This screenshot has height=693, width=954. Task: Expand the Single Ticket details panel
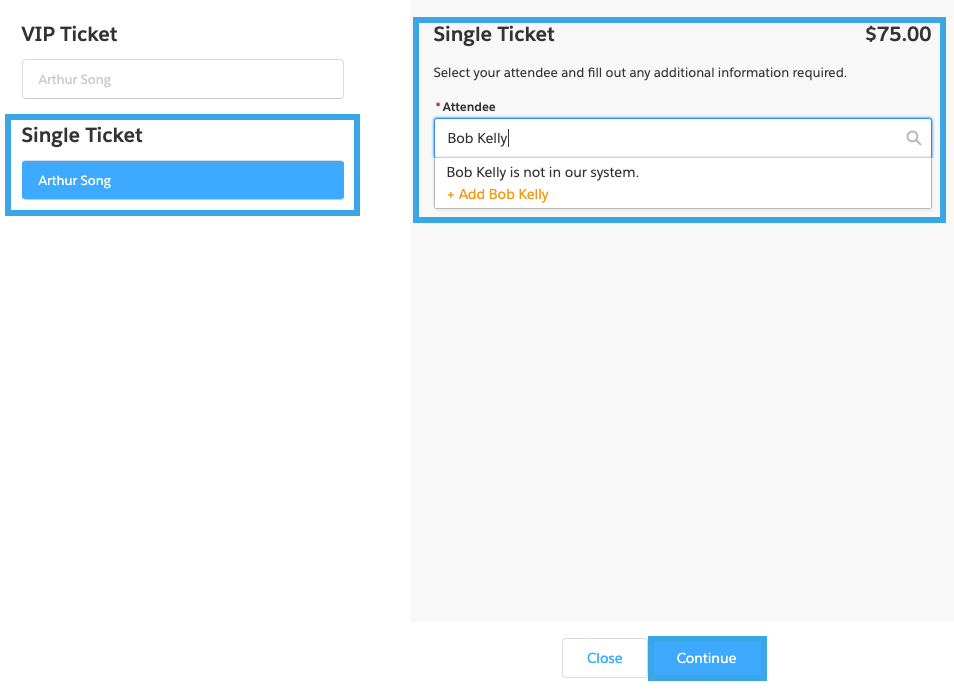(x=493, y=33)
